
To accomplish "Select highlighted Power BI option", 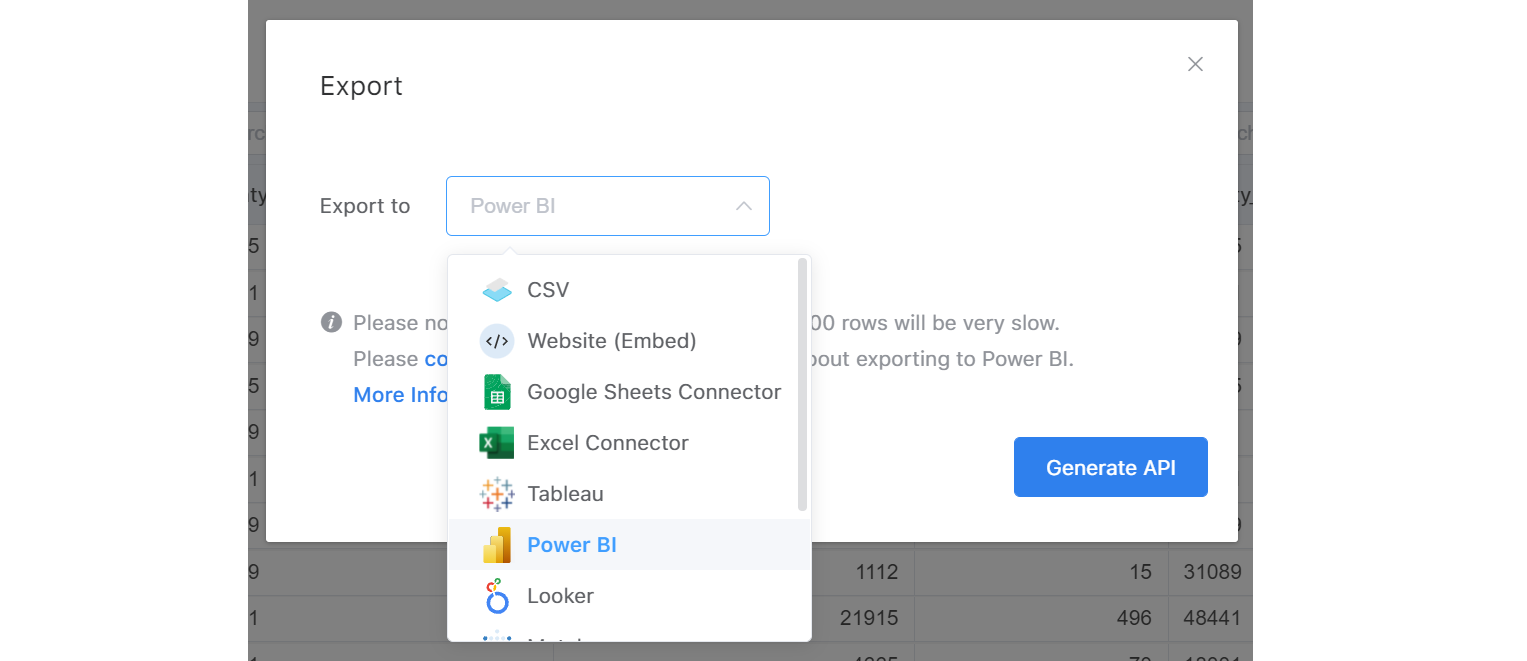I will pyautogui.click(x=629, y=545).
